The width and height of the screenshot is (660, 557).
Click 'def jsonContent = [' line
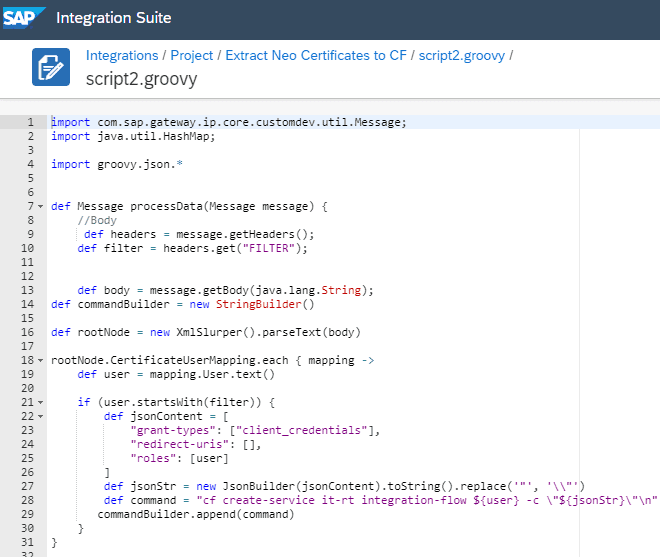[x=166, y=416]
